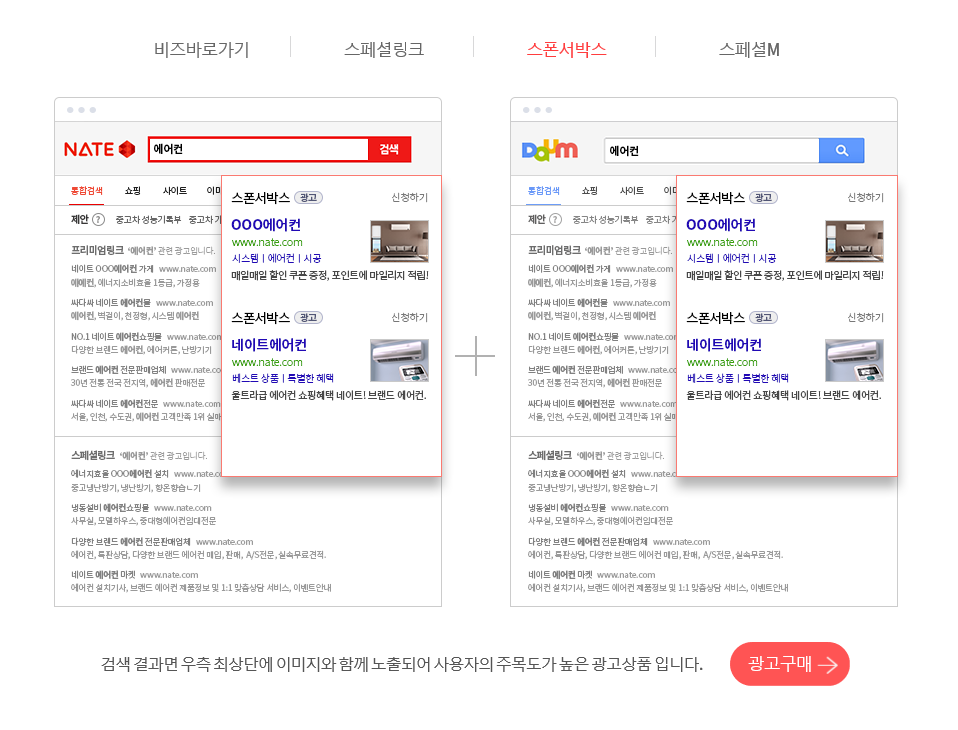Screen dimensions: 958x730
Task: Focus the Daum search field containing 에어컨
Action: (712, 150)
